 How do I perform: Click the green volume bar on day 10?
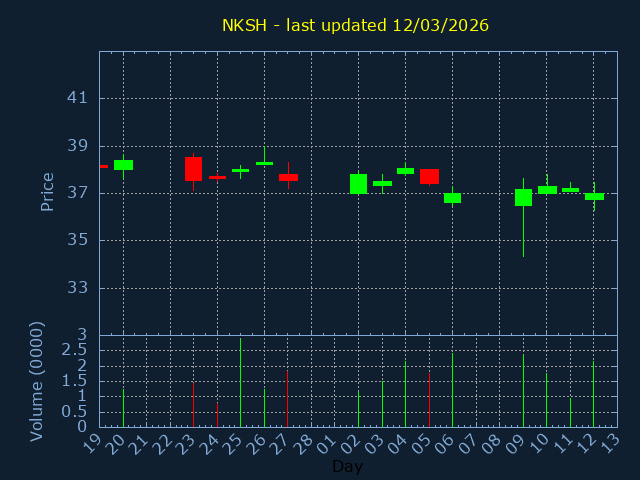(546, 400)
